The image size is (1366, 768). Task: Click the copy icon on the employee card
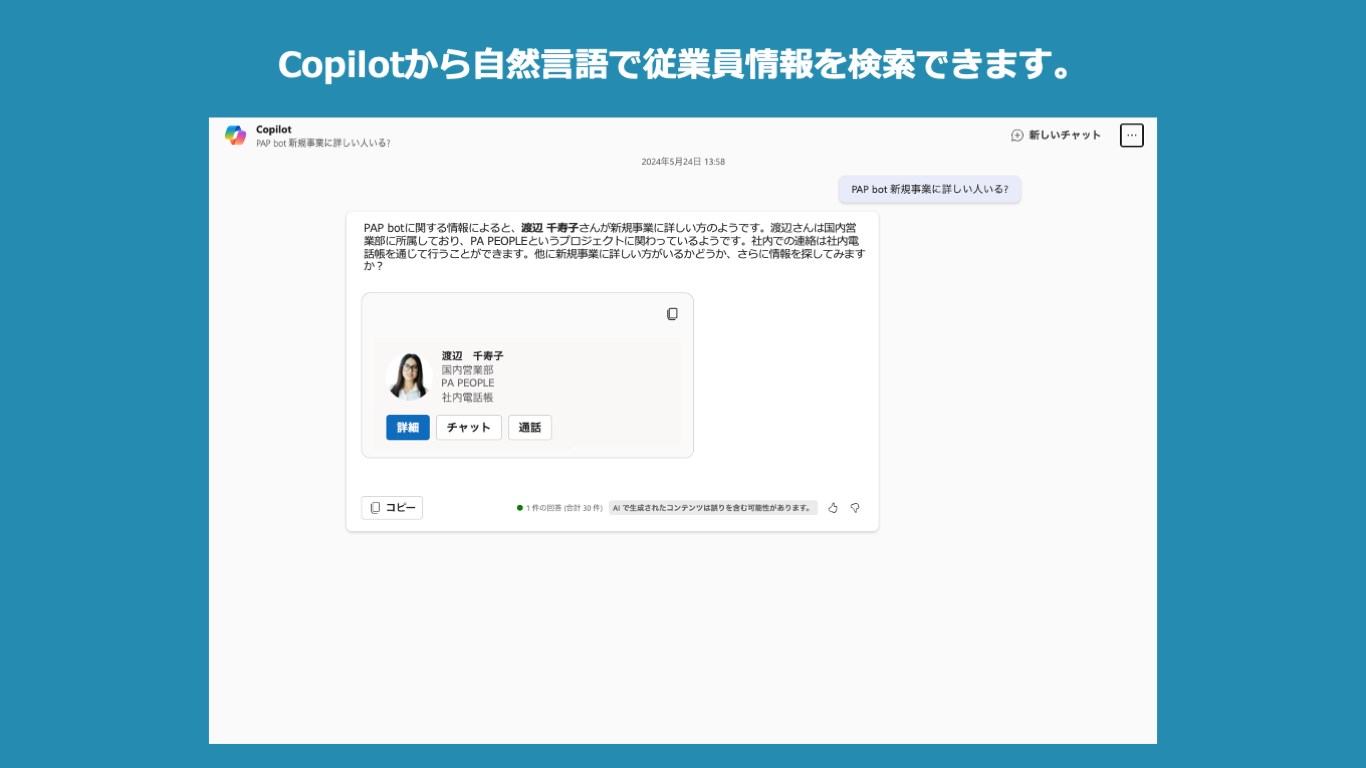click(672, 314)
